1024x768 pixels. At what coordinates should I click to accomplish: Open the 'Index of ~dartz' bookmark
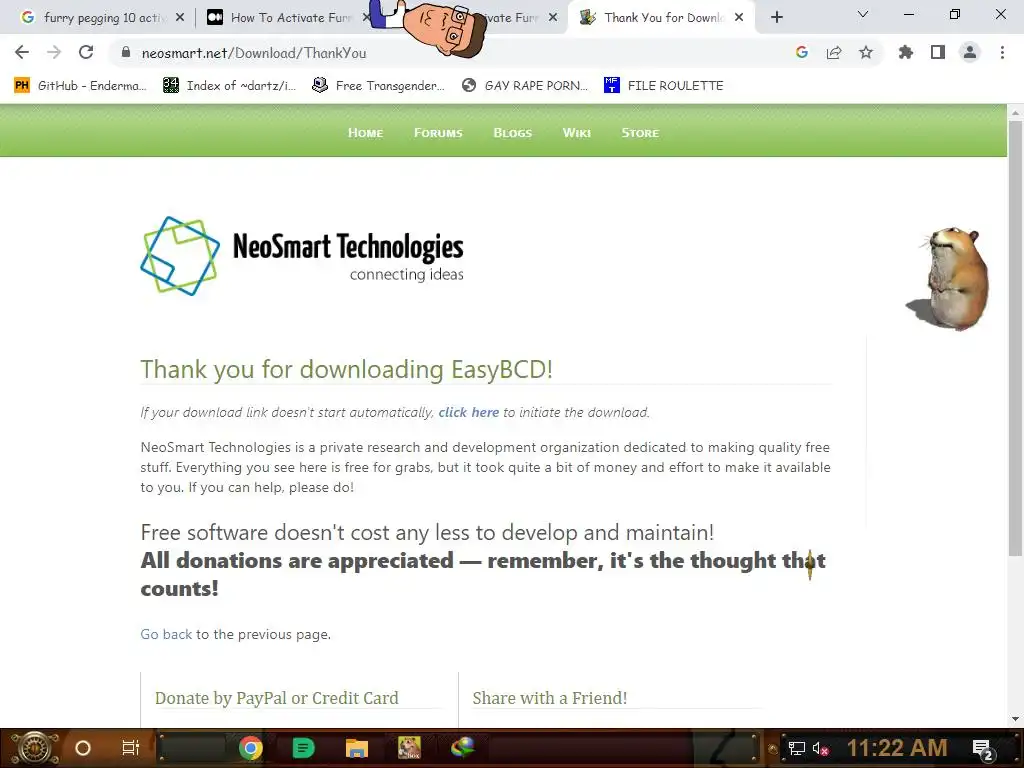pos(230,86)
